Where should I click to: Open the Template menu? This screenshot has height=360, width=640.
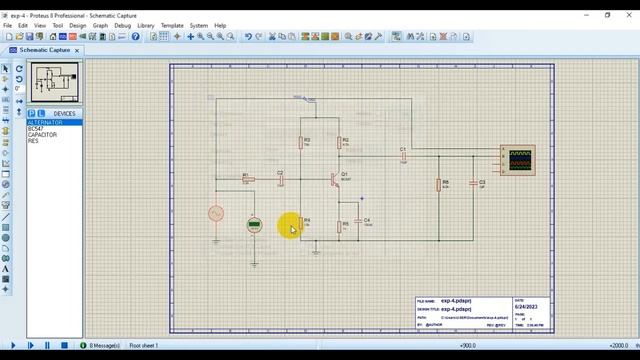click(x=172, y=25)
